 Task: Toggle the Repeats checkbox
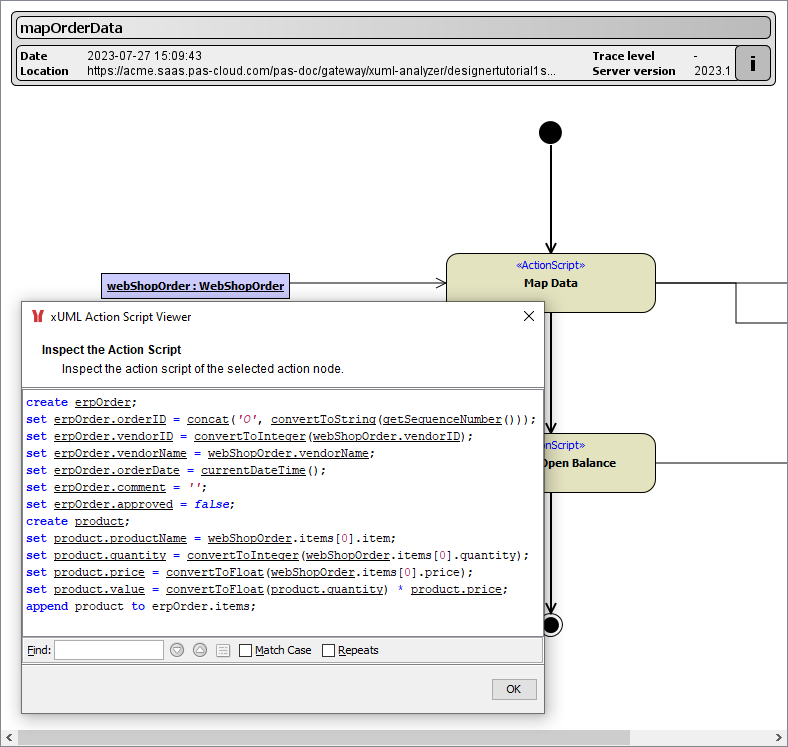point(329,650)
